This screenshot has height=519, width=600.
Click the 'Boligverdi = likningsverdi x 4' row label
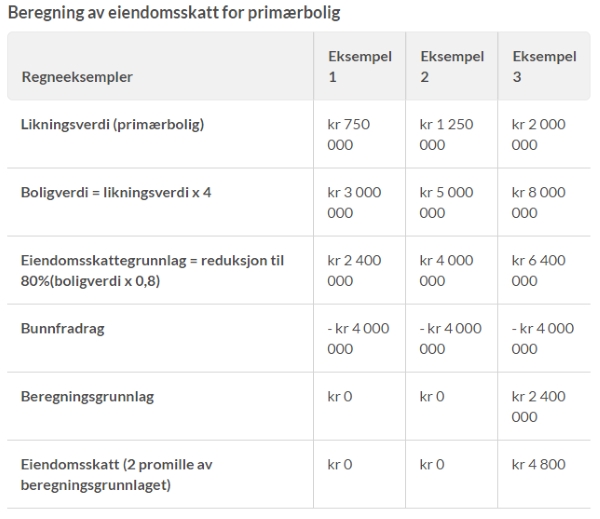coord(116,193)
